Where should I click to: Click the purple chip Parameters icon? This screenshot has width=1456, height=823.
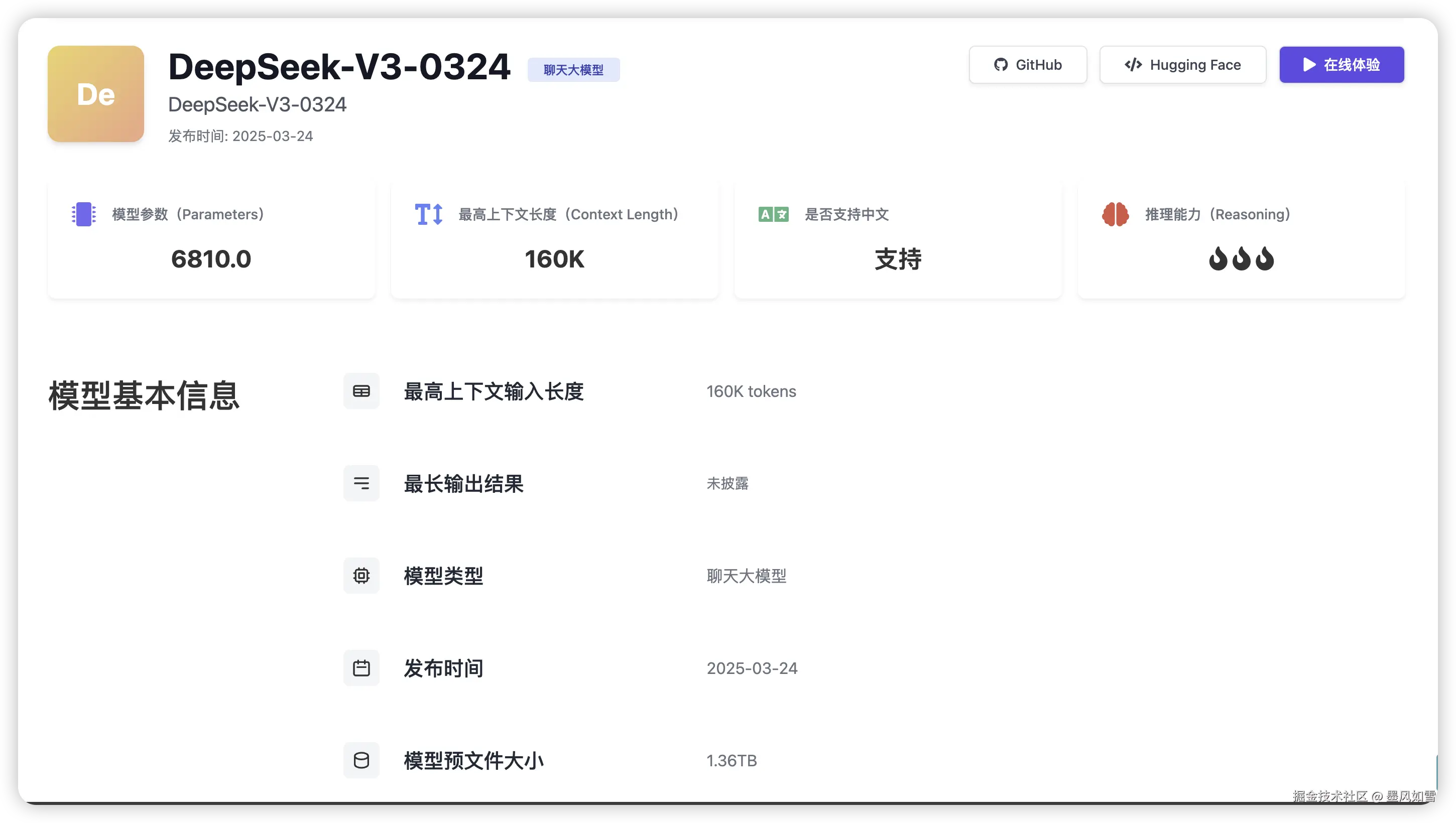[84, 214]
